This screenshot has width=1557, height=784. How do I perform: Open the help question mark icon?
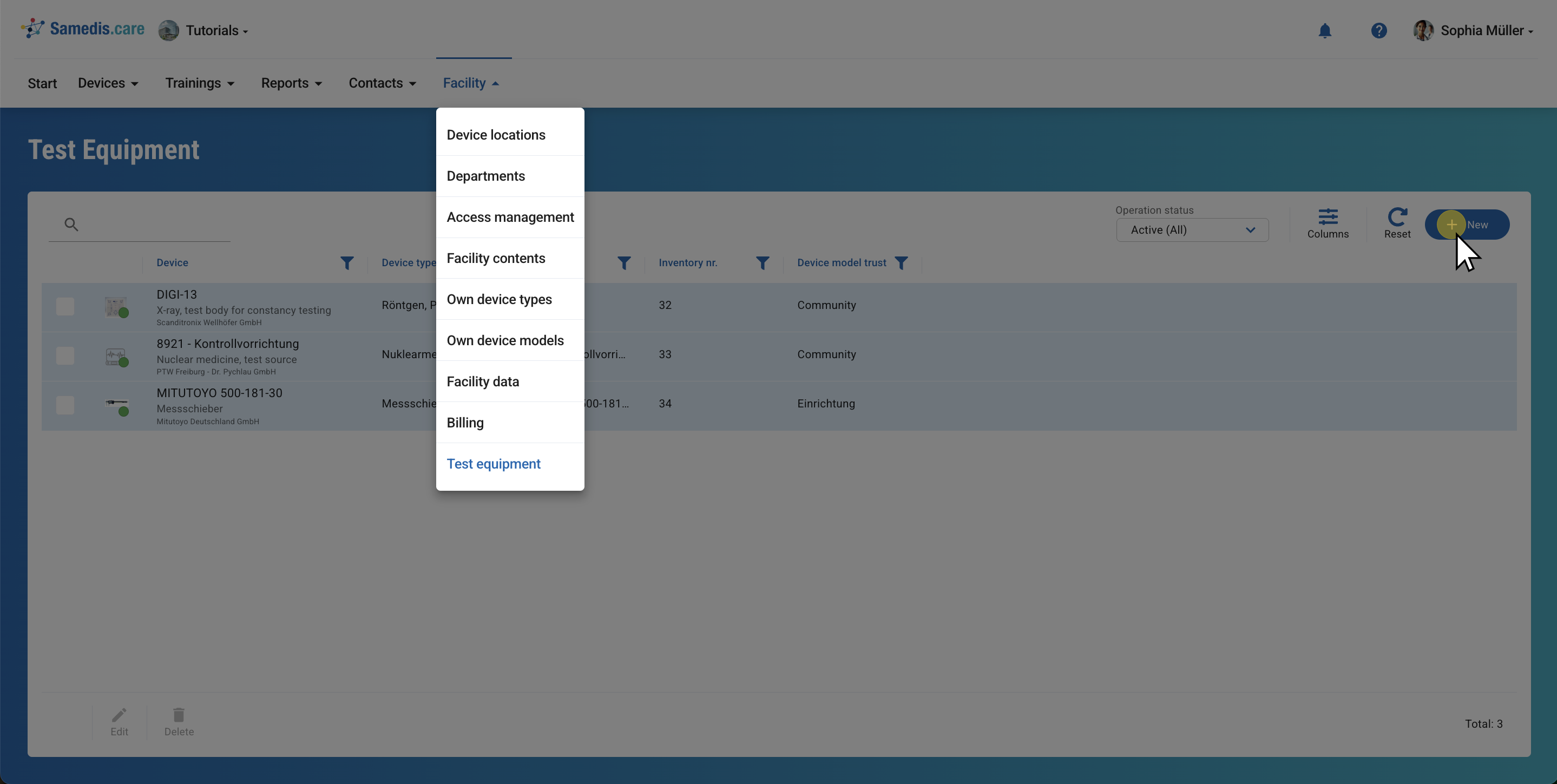[x=1378, y=31]
